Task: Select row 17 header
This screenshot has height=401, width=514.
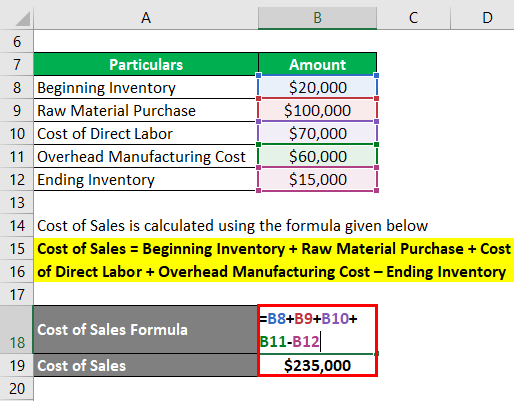Action: click(17, 295)
